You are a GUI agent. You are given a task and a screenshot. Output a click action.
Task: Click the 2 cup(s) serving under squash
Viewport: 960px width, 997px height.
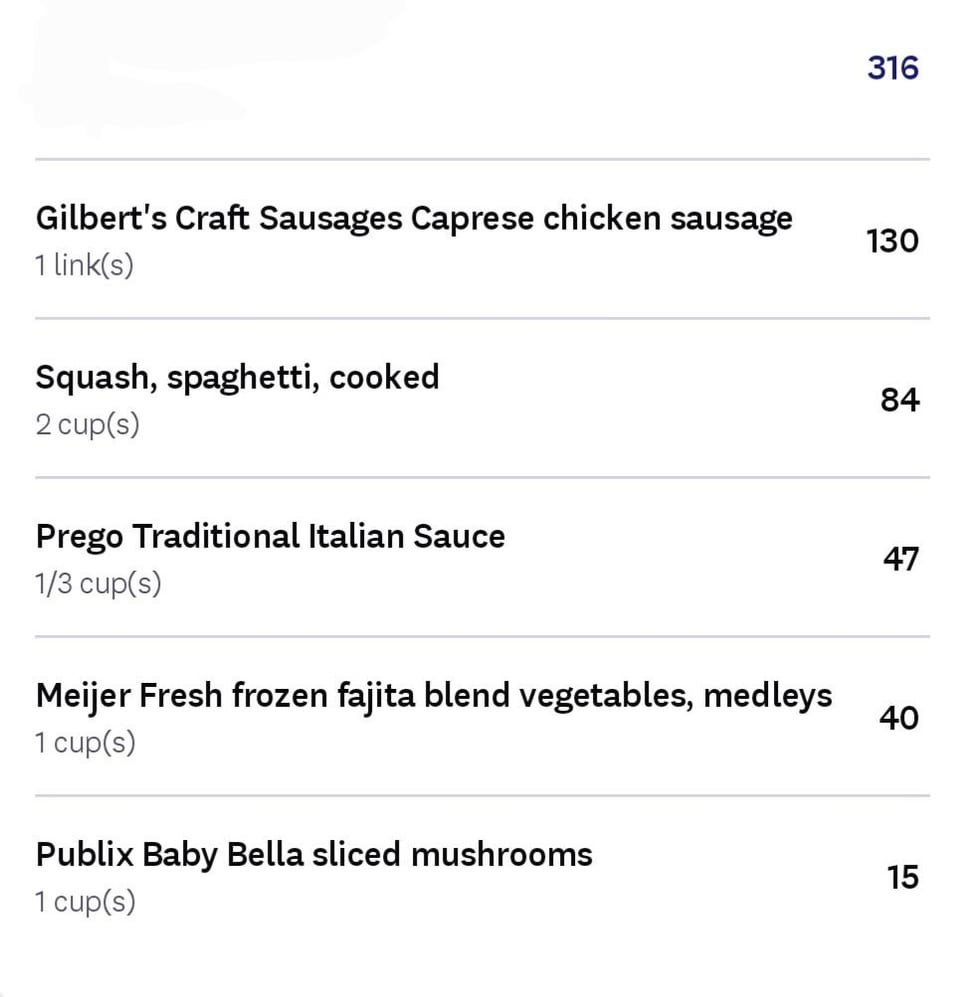click(x=87, y=425)
